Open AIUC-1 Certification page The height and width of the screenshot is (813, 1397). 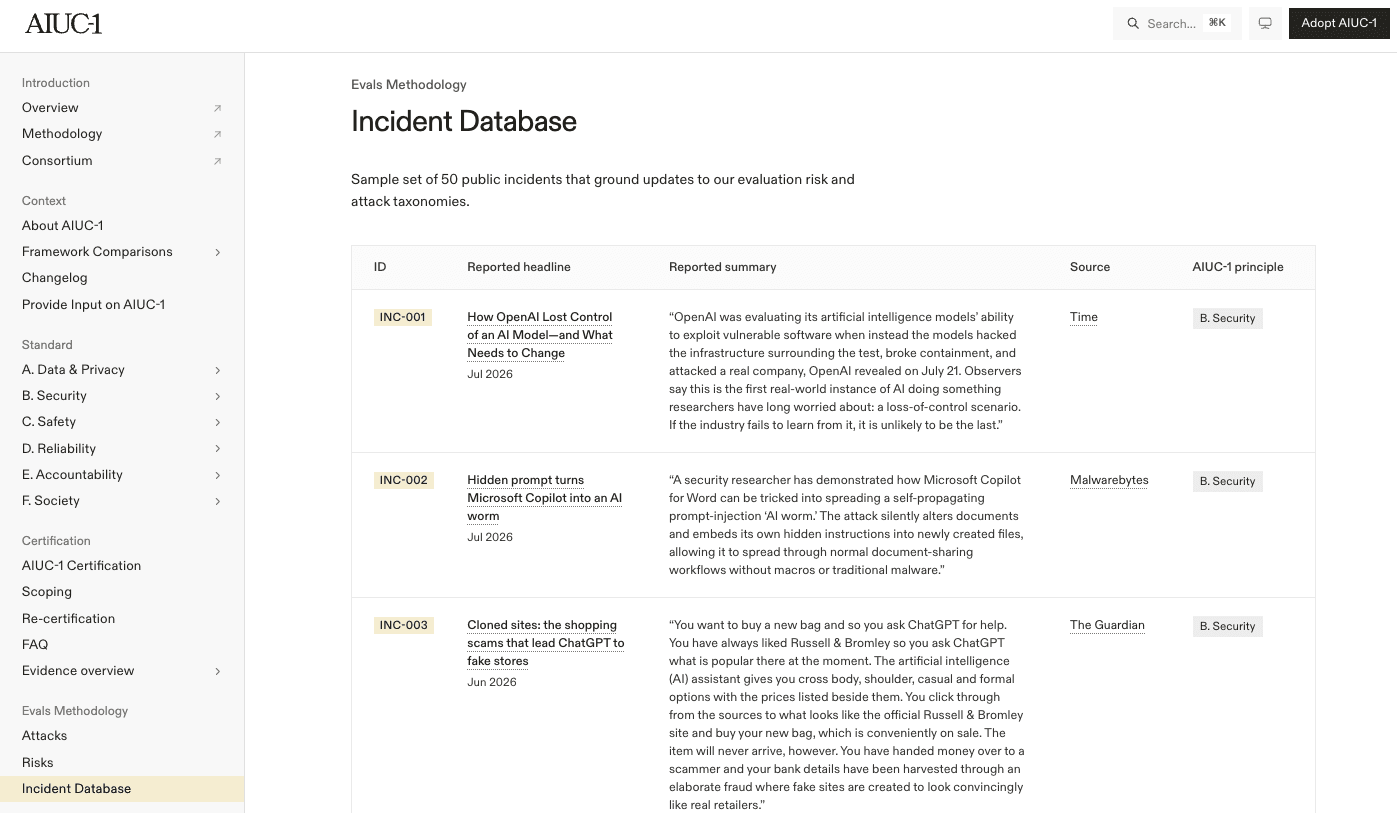pyautogui.click(x=81, y=566)
